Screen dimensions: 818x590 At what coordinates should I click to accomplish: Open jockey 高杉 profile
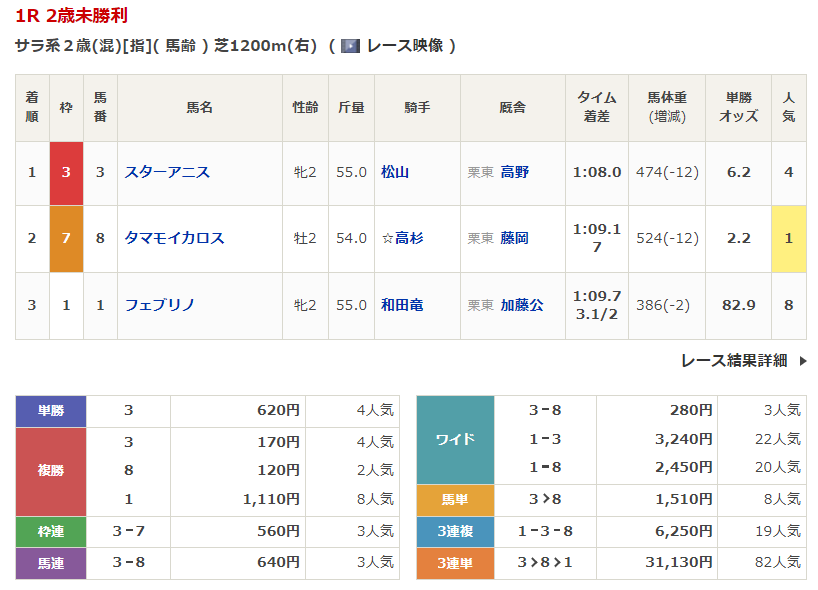pos(408,238)
